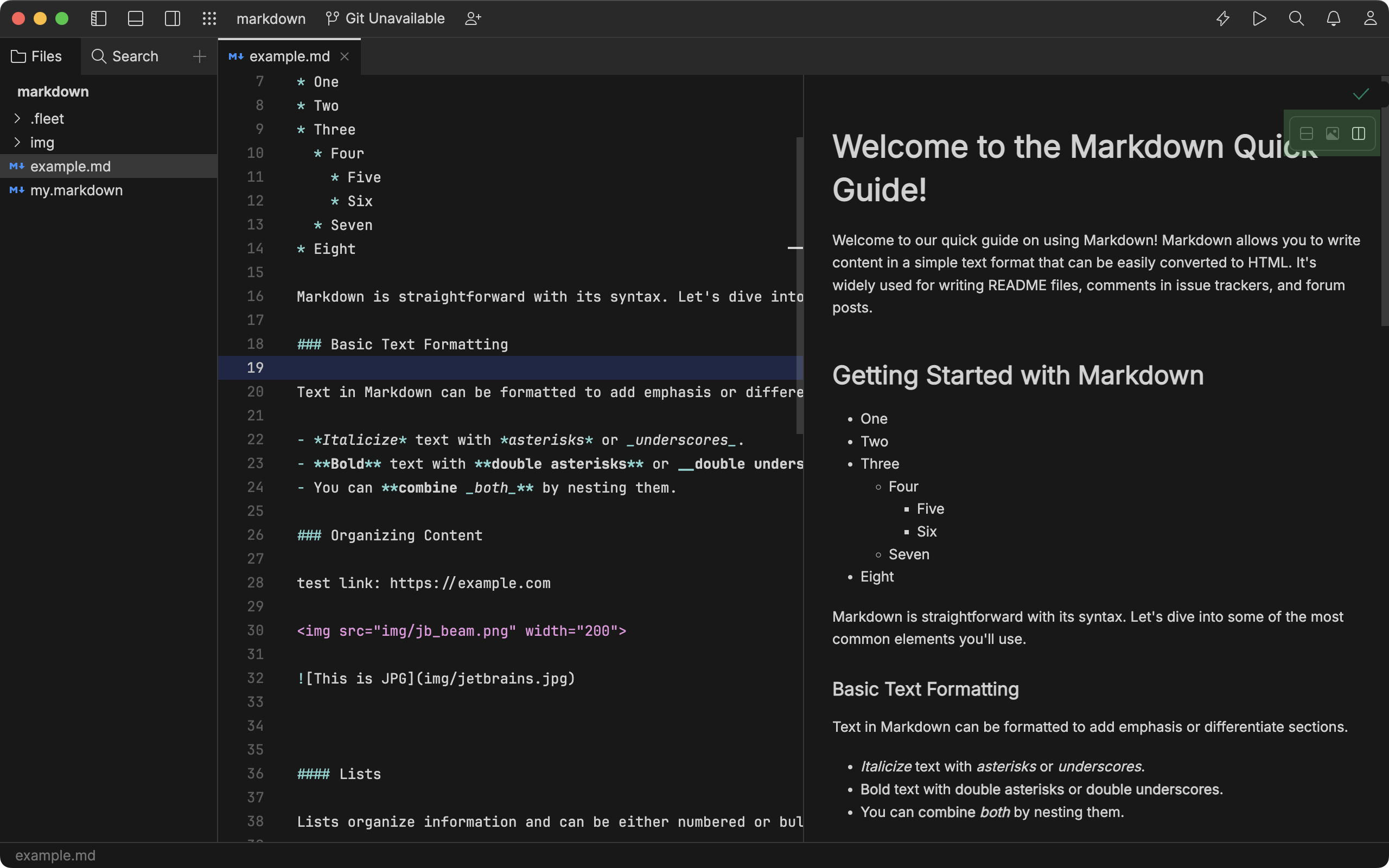Open my.markdown from the file list

[77, 190]
